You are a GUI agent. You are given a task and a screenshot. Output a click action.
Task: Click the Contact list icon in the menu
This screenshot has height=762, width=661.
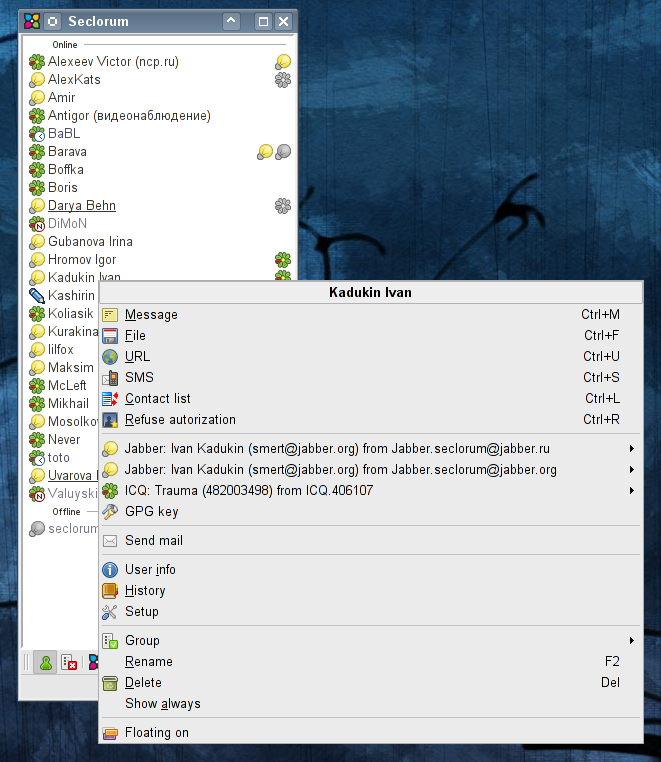tap(110, 398)
